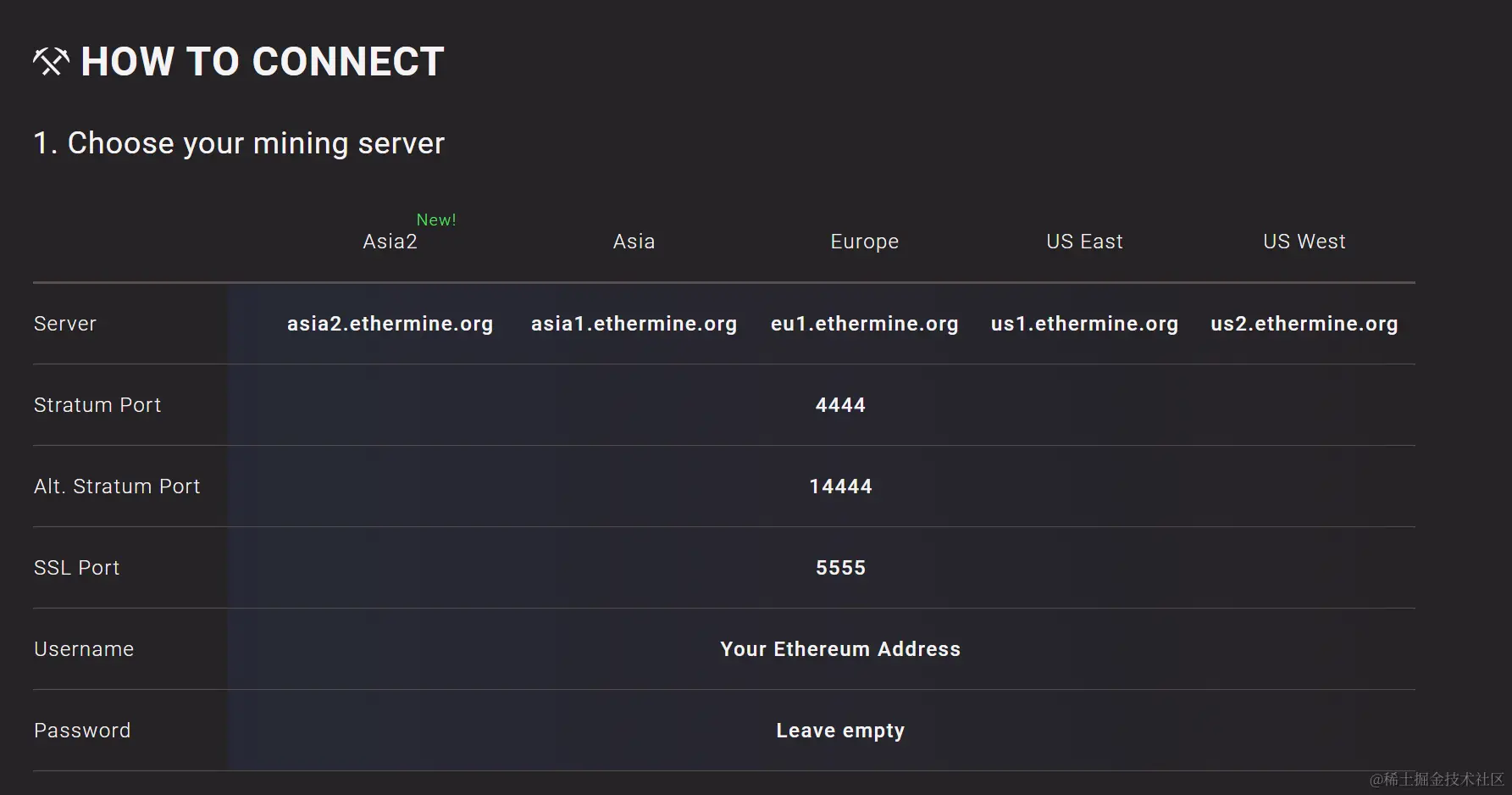Click the us1.ethermine.org server address
Image resolution: width=1512 pixels, height=795 pixels.
coord(1084,324)
